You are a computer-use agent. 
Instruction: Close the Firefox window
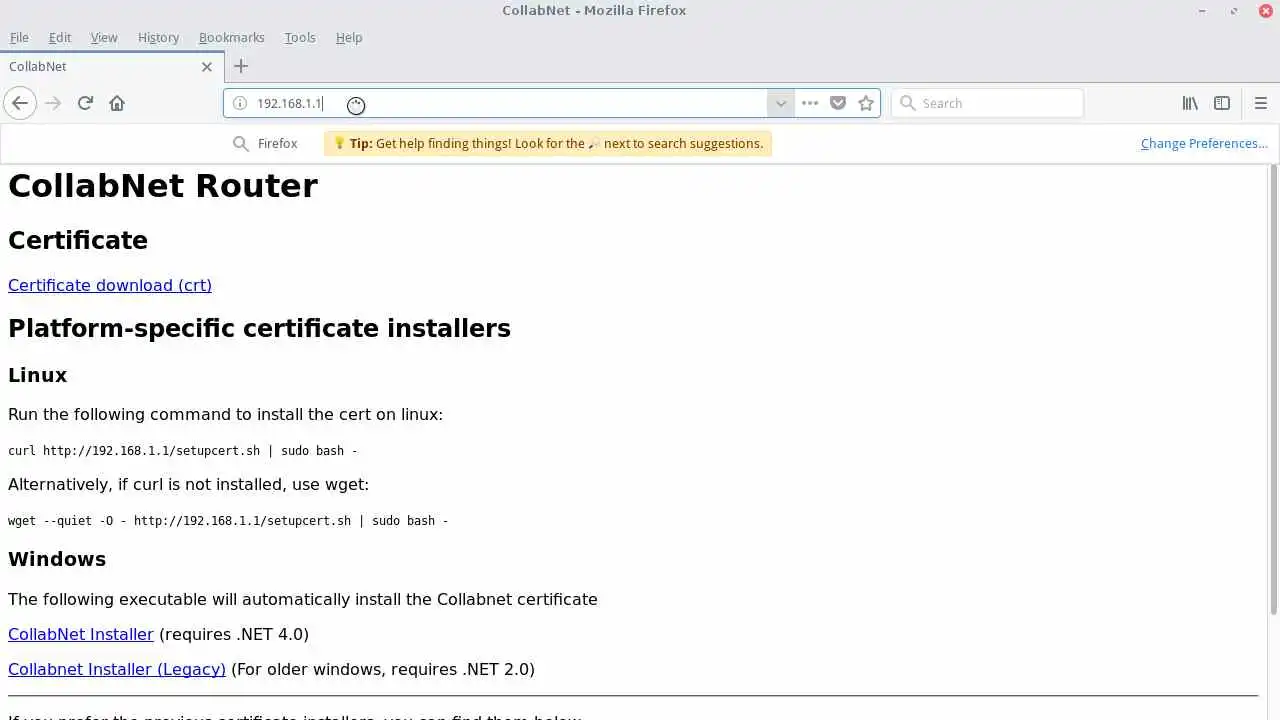pyautogui.click(x=1264, y=10)
